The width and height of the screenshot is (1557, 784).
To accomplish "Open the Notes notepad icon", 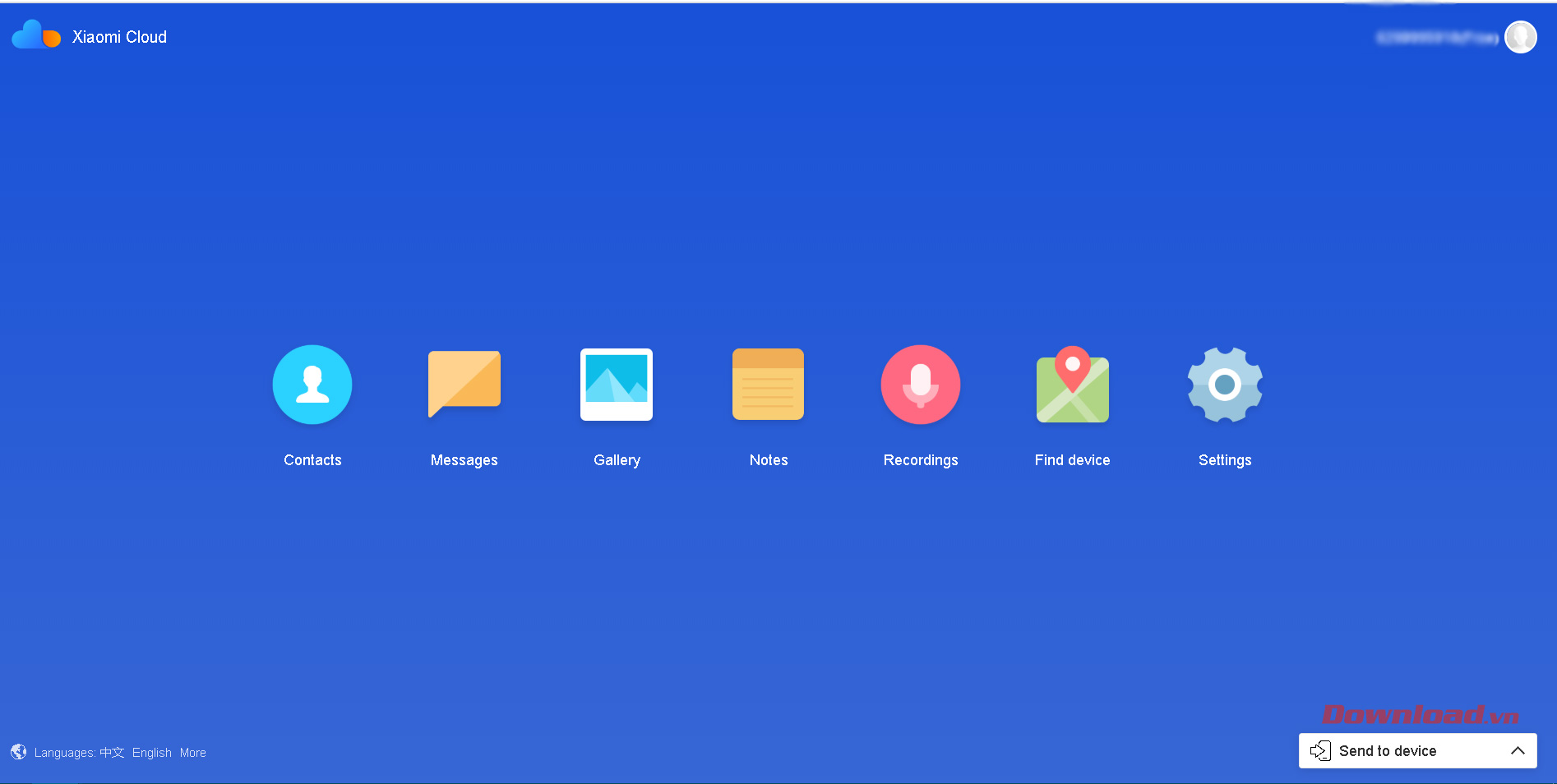I will pyautogui.click(x=768, y=384).
